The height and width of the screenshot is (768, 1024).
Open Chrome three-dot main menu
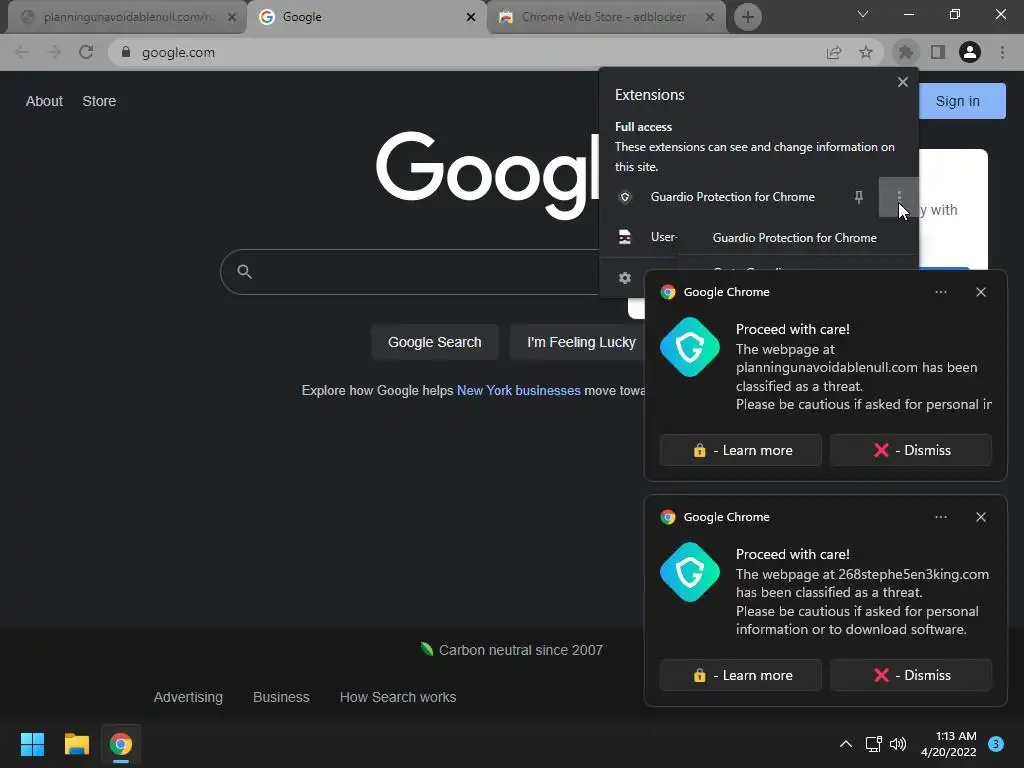[x=1002, y=52]
